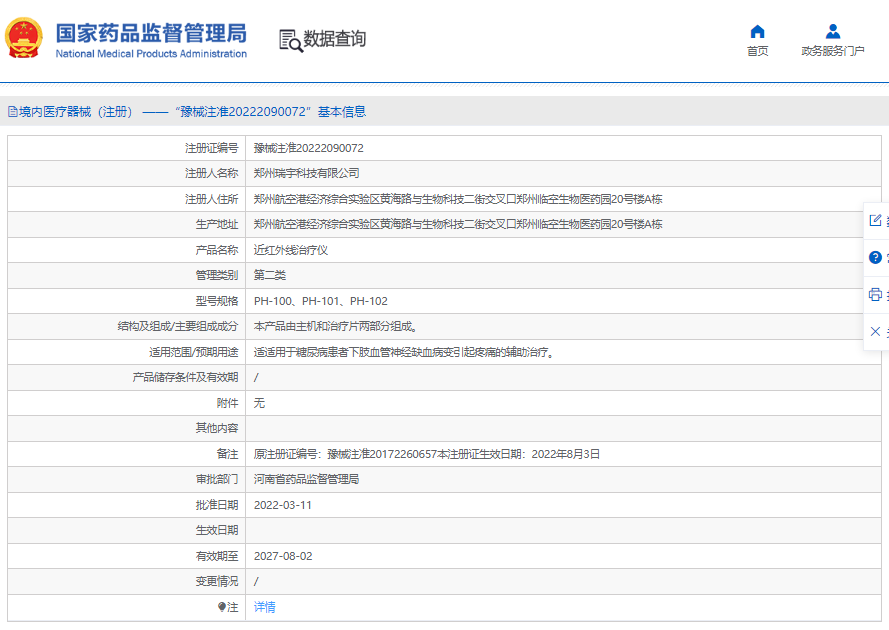Click the document icon before 境内医疗器械
This screenshot has height=630, width=889.
tap(12, 112)
